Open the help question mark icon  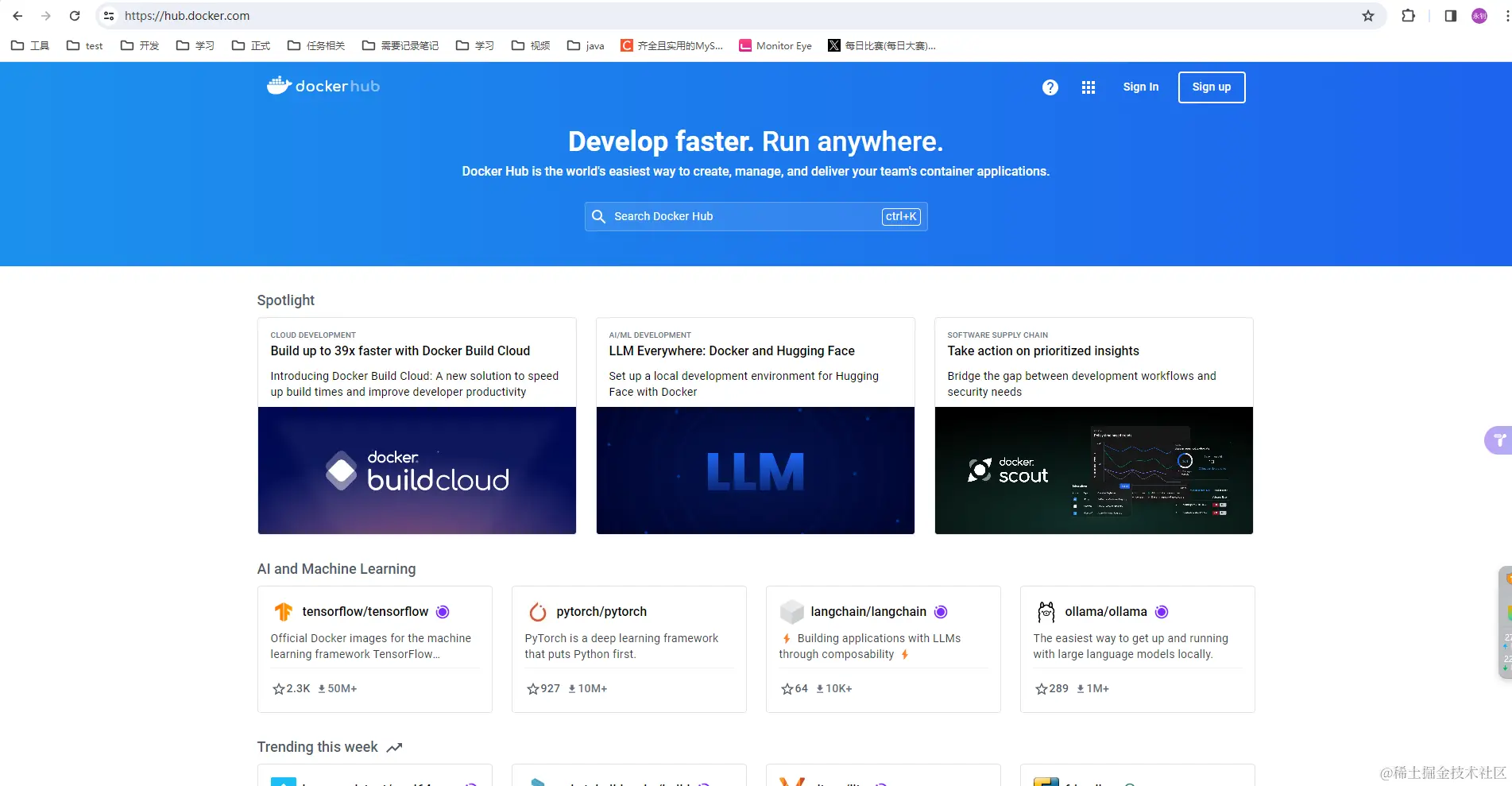pyautogui.click(x=1050, y=87)
